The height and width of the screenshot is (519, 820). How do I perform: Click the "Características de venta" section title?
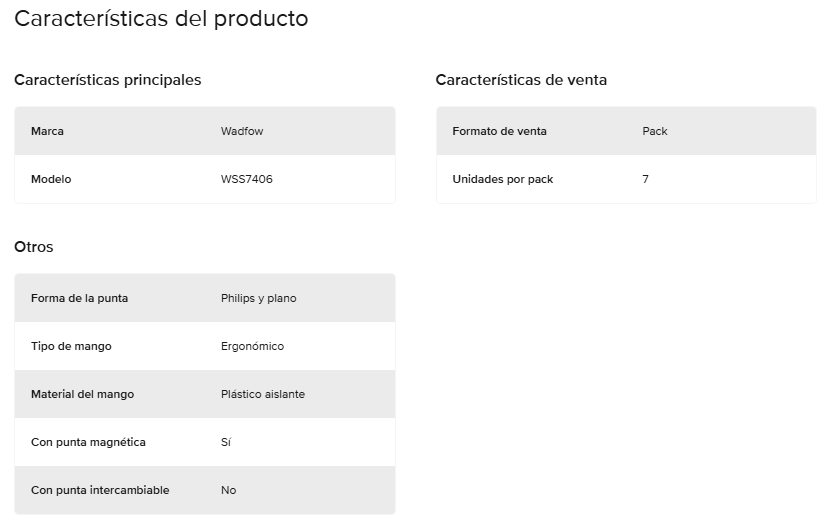click(521, 80)
